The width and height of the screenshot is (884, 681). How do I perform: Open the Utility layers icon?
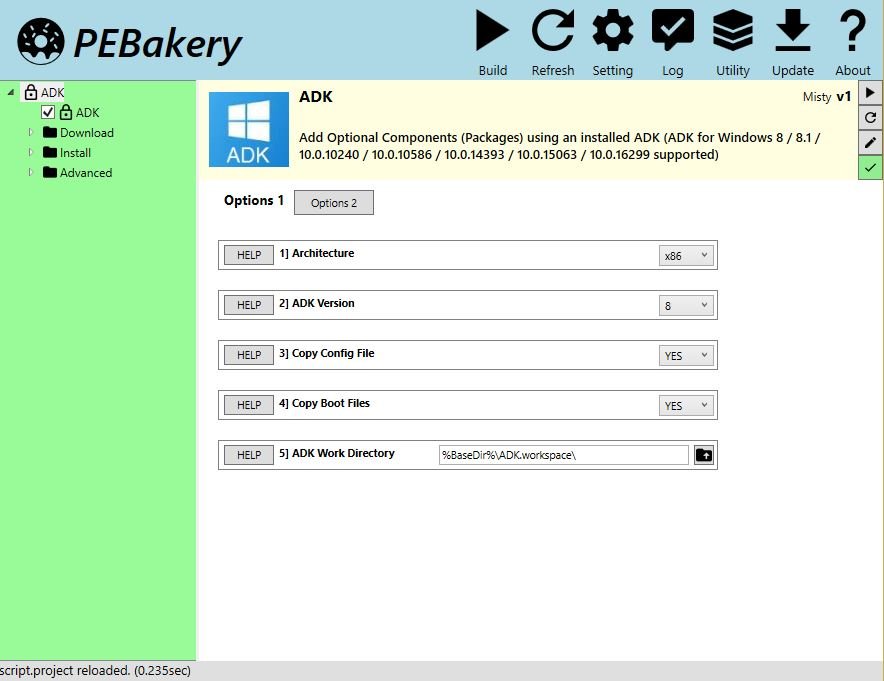pos(732,30)
